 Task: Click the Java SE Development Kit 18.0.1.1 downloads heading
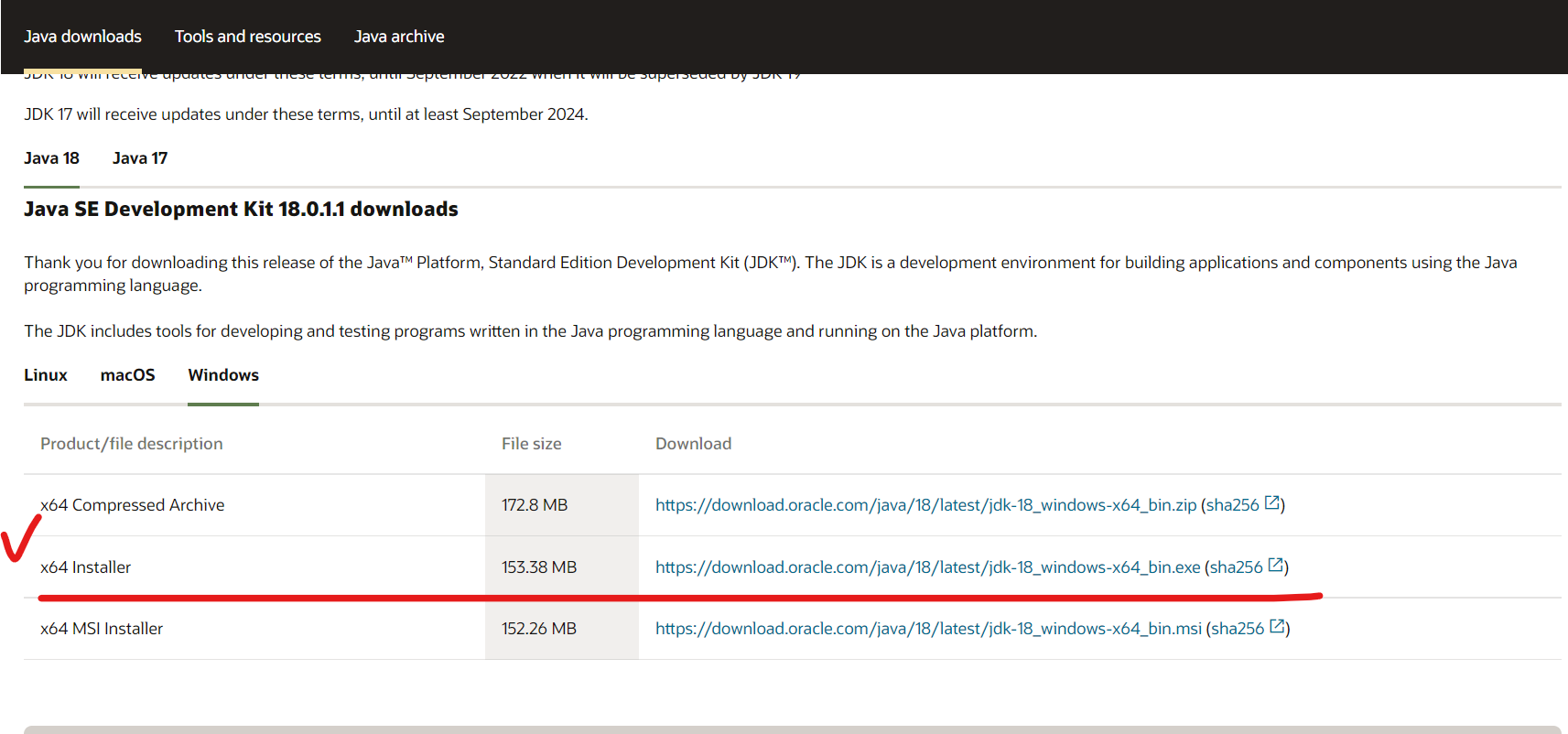(x=241, y=209)
